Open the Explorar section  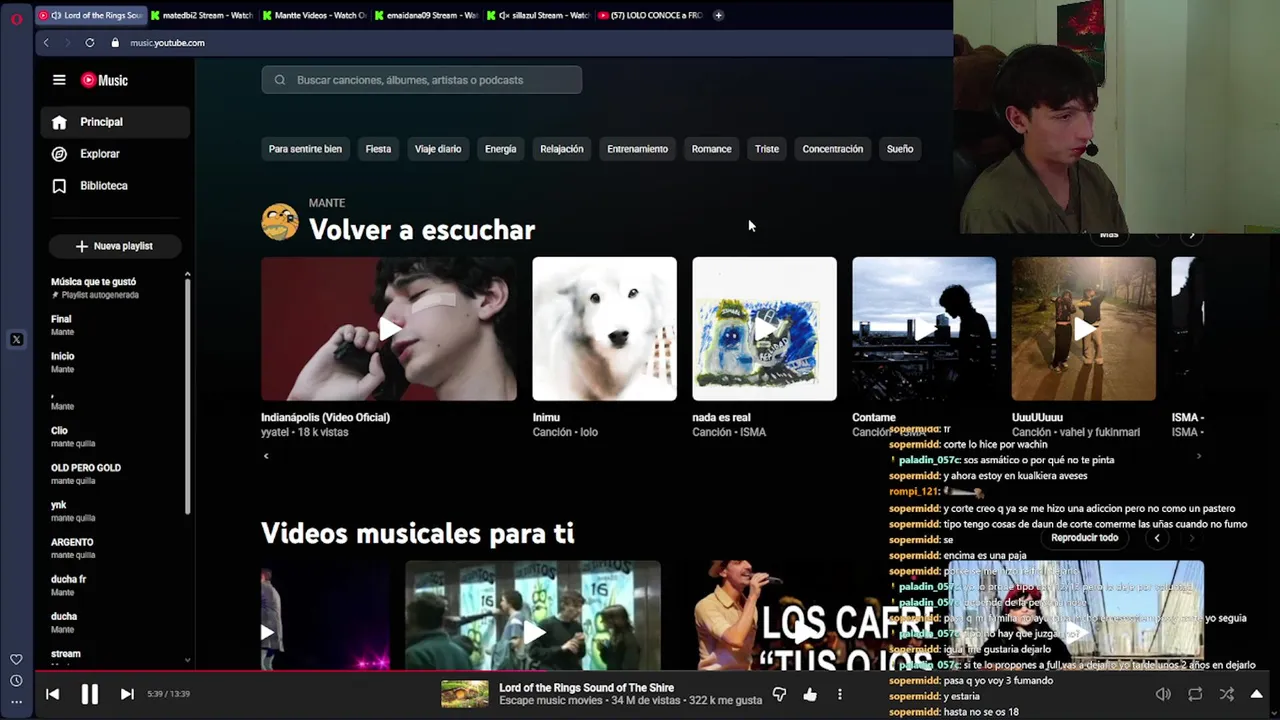pyautogui.click(x=115, y=154)
